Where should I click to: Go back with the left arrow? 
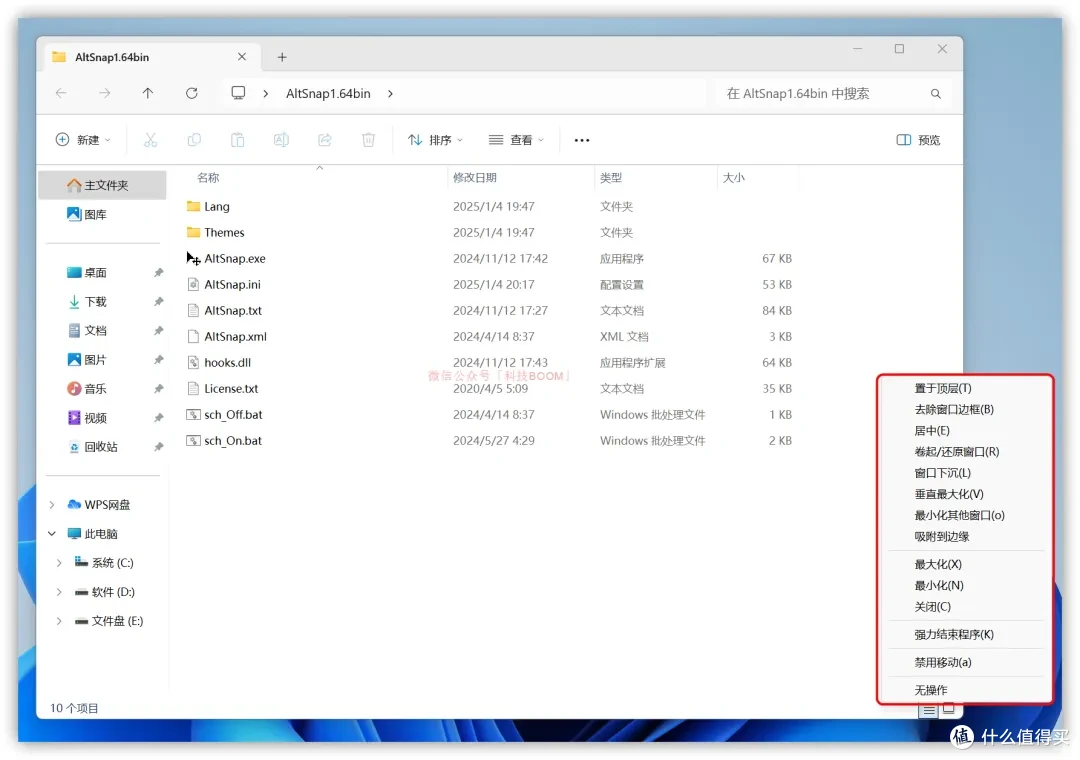pos(61,93)
